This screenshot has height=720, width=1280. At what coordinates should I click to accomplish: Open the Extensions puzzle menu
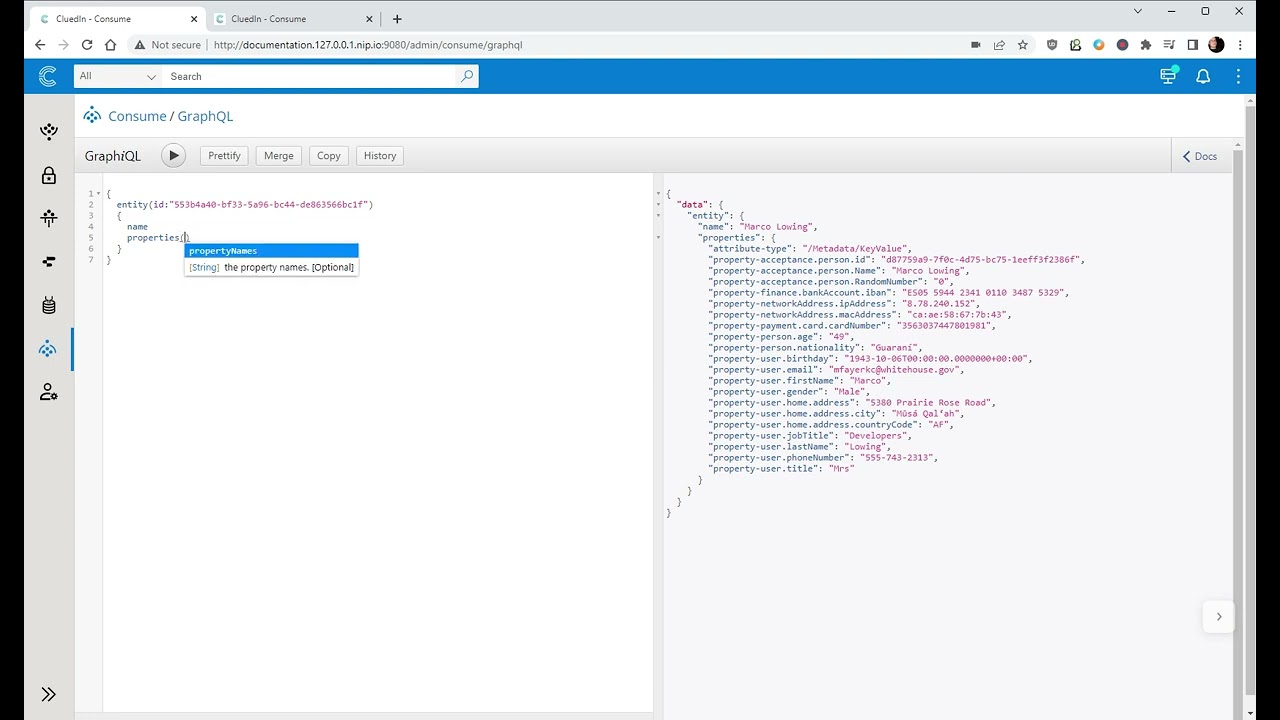click(x=1146, y=45)
